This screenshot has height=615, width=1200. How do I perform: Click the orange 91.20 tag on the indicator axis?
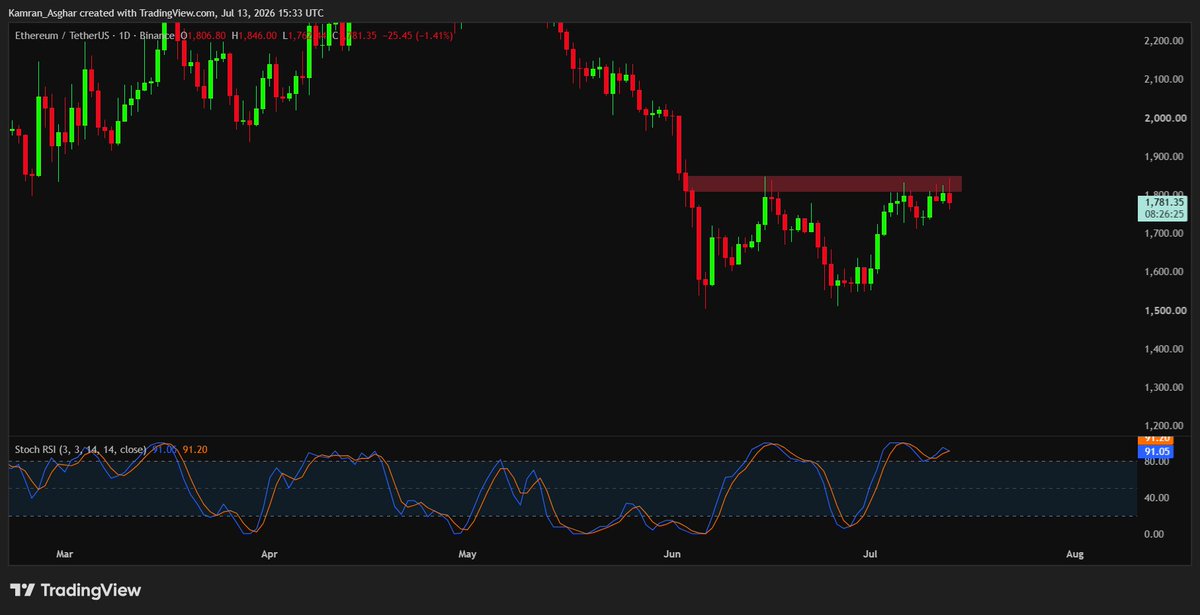pos(1154,439)
